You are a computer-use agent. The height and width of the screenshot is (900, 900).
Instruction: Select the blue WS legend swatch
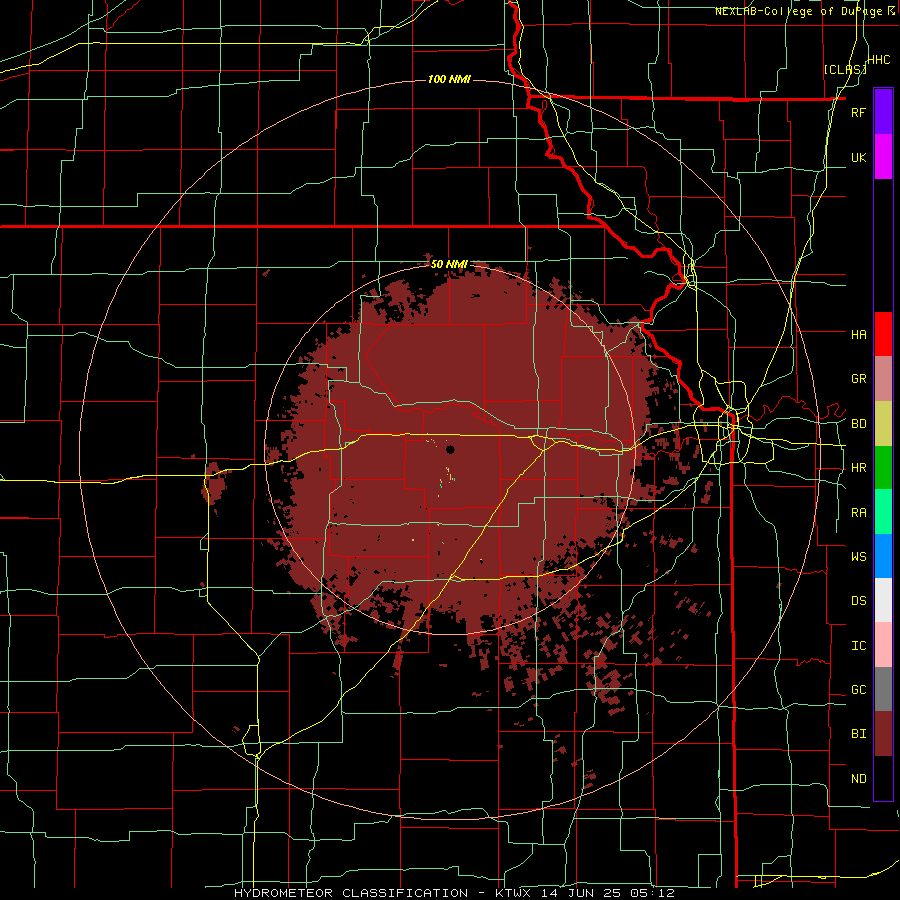point(883,556)
